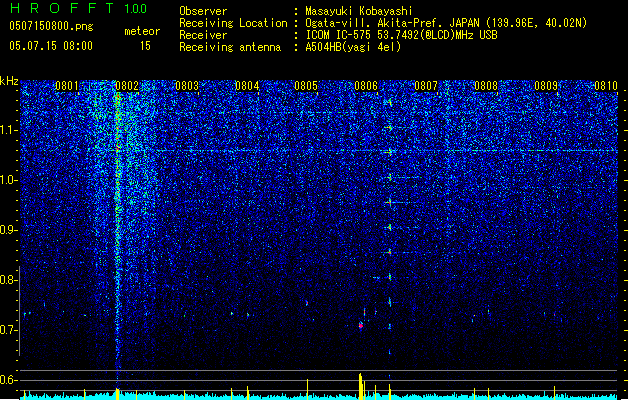Click the 0807 time marker

click(x=426, y=86)
